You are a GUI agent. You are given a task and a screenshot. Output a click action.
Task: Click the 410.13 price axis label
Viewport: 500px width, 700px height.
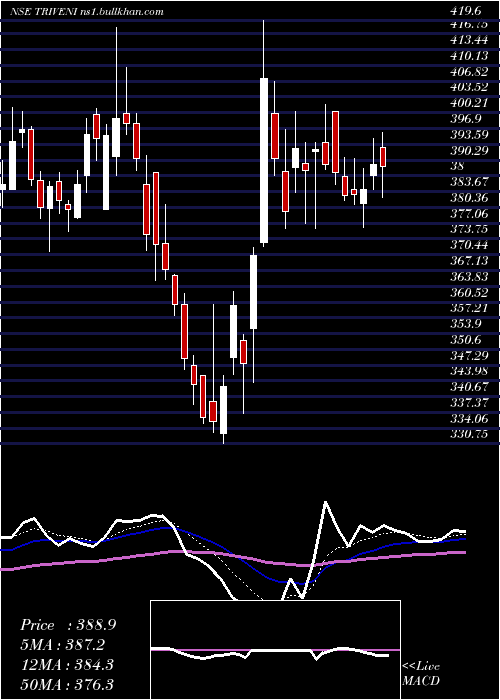click(469, 56)
